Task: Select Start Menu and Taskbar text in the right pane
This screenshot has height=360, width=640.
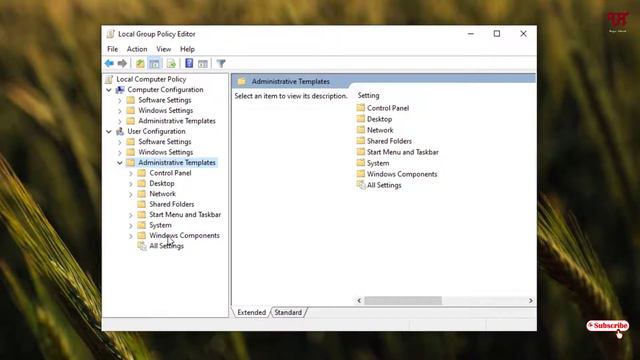Action: (x=402, y=152)
